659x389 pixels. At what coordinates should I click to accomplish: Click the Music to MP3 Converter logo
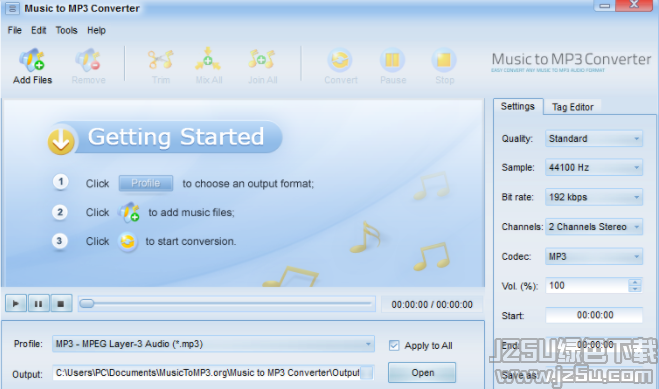pos(571,62)
